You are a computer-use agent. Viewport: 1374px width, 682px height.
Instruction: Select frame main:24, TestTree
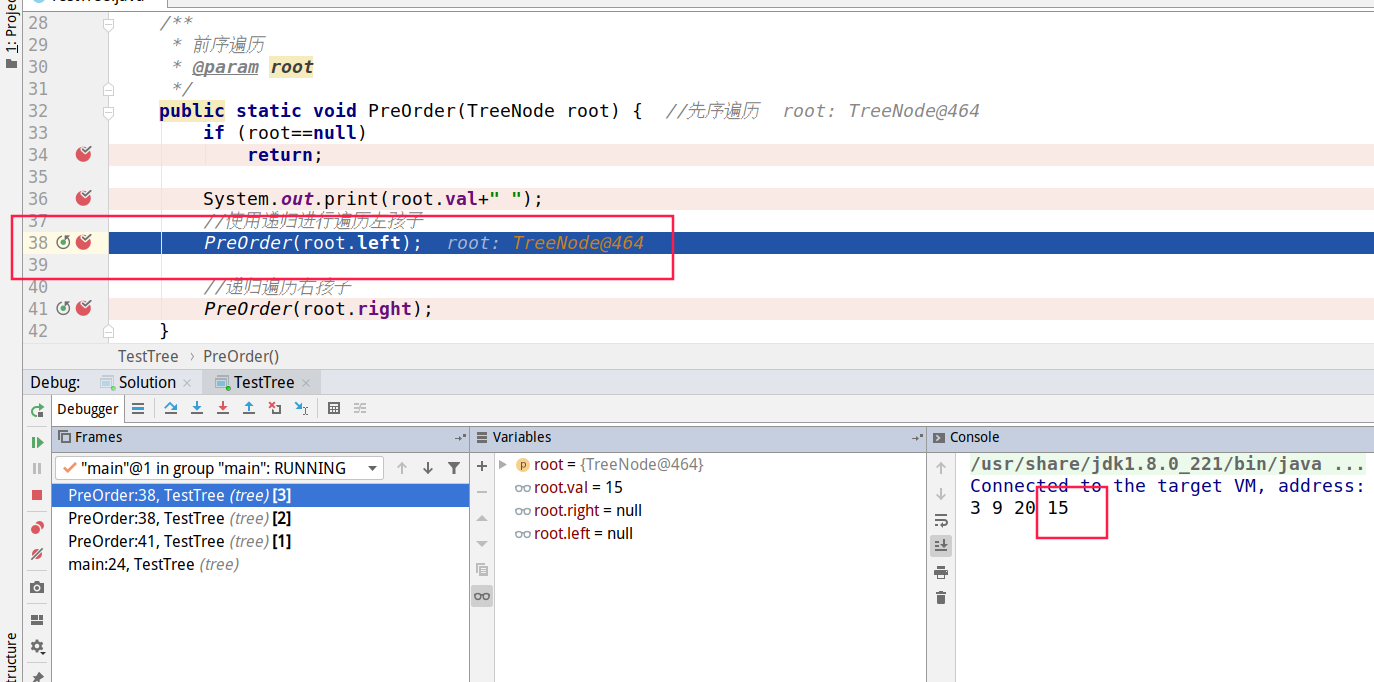260,564
